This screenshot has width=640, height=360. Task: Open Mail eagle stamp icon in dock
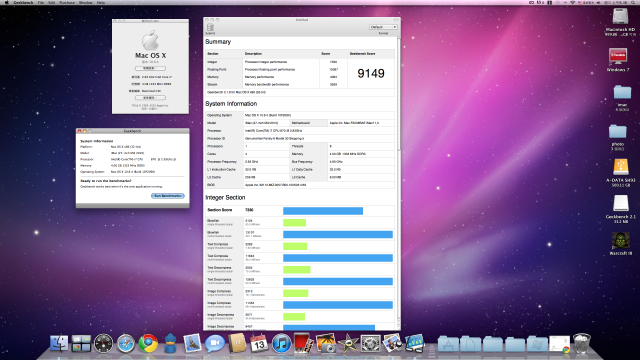(192, 343)
